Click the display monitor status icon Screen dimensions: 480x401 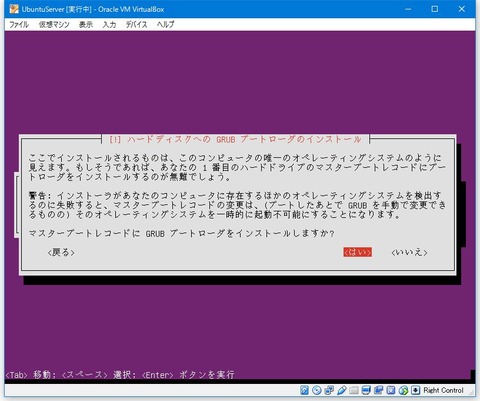[366, 390]
